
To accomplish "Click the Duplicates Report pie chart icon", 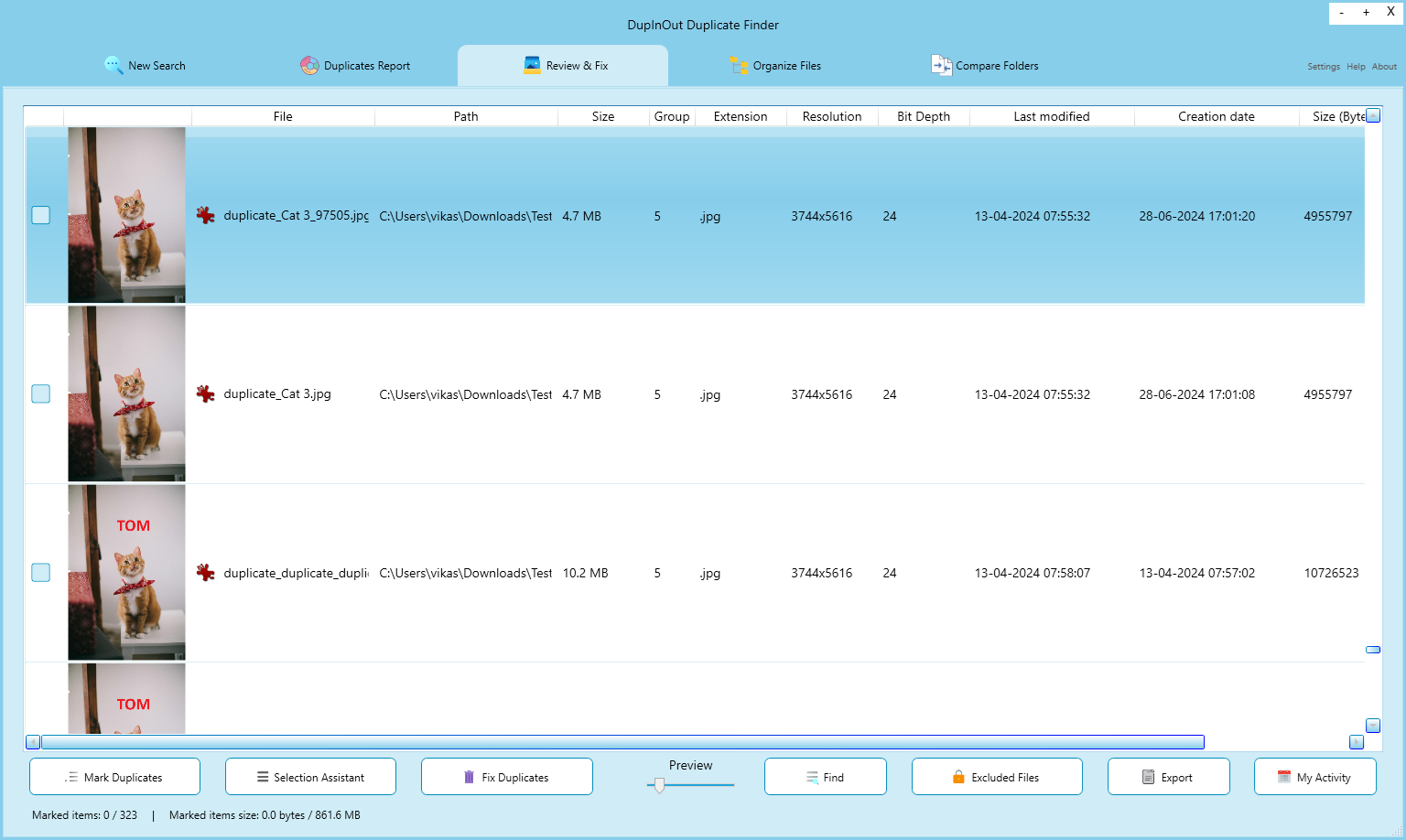I will pos(309,65).
